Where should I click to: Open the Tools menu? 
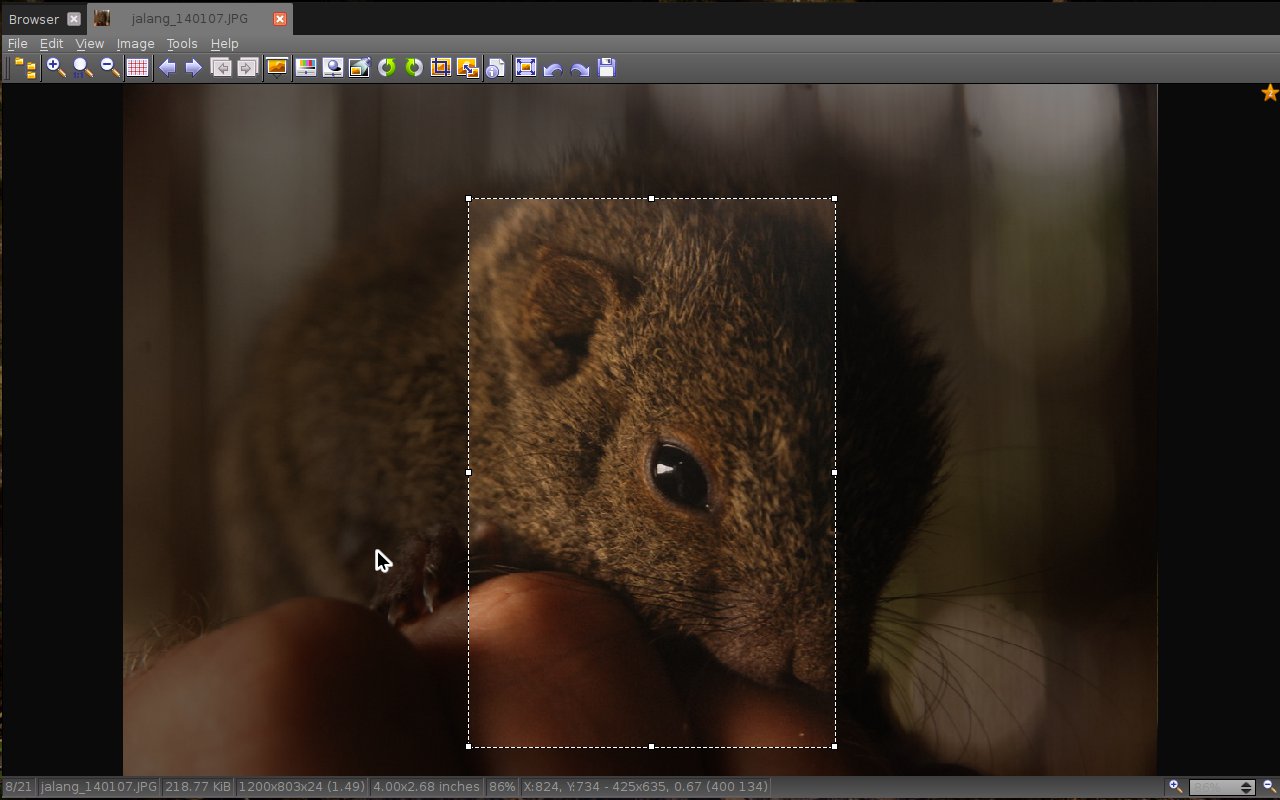click(182, 44)
